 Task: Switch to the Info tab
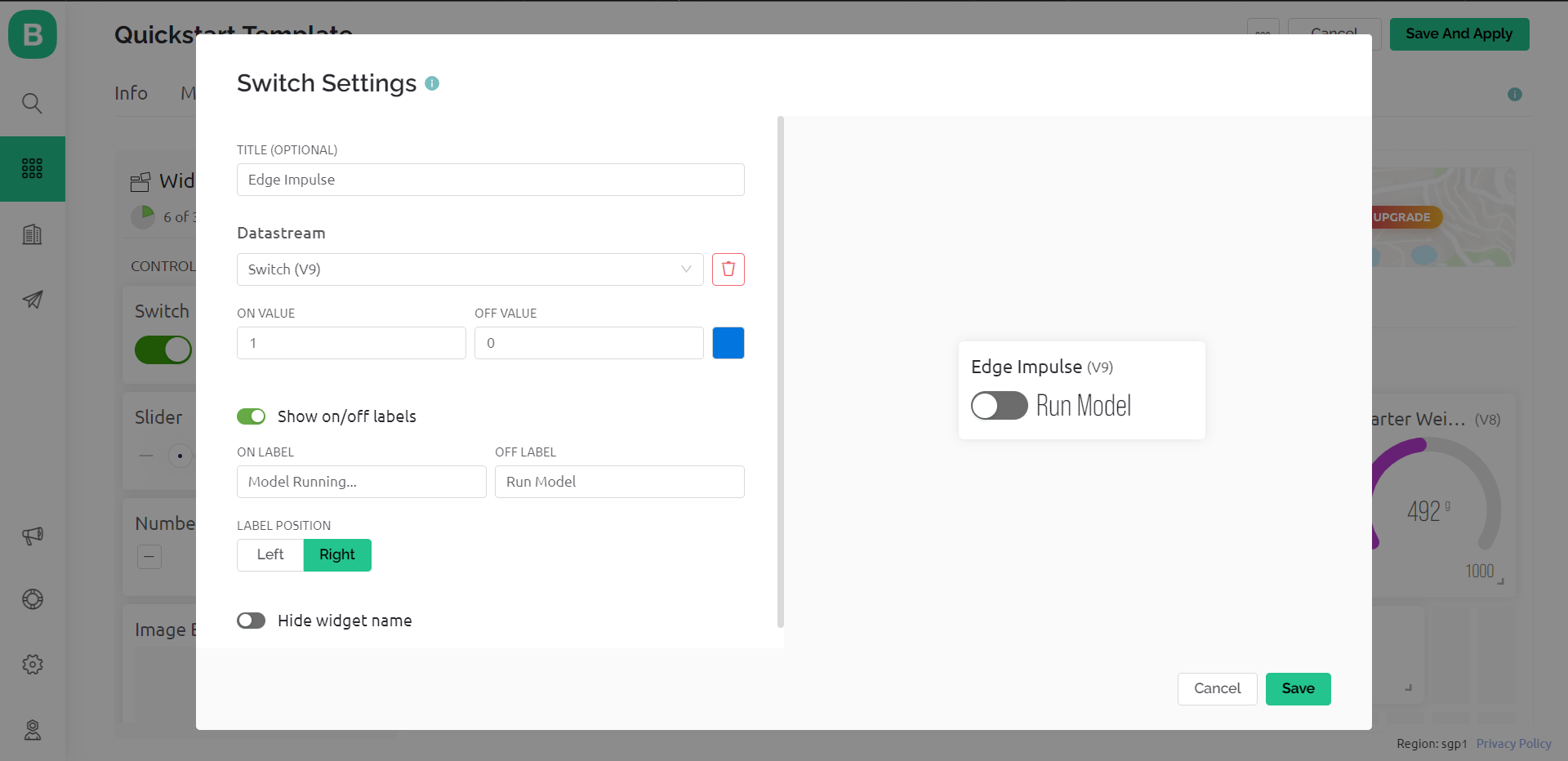pyautogui.click(x=131, y=93)
